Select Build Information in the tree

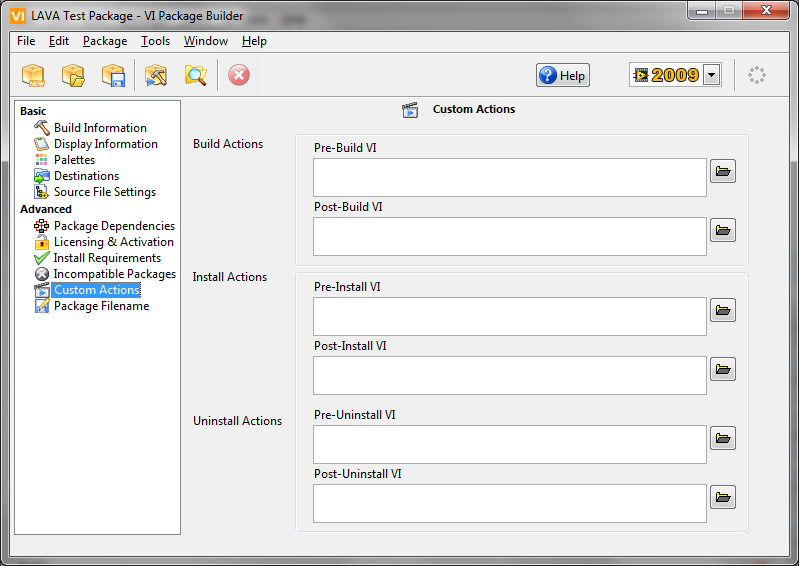(x=100, y=127)
